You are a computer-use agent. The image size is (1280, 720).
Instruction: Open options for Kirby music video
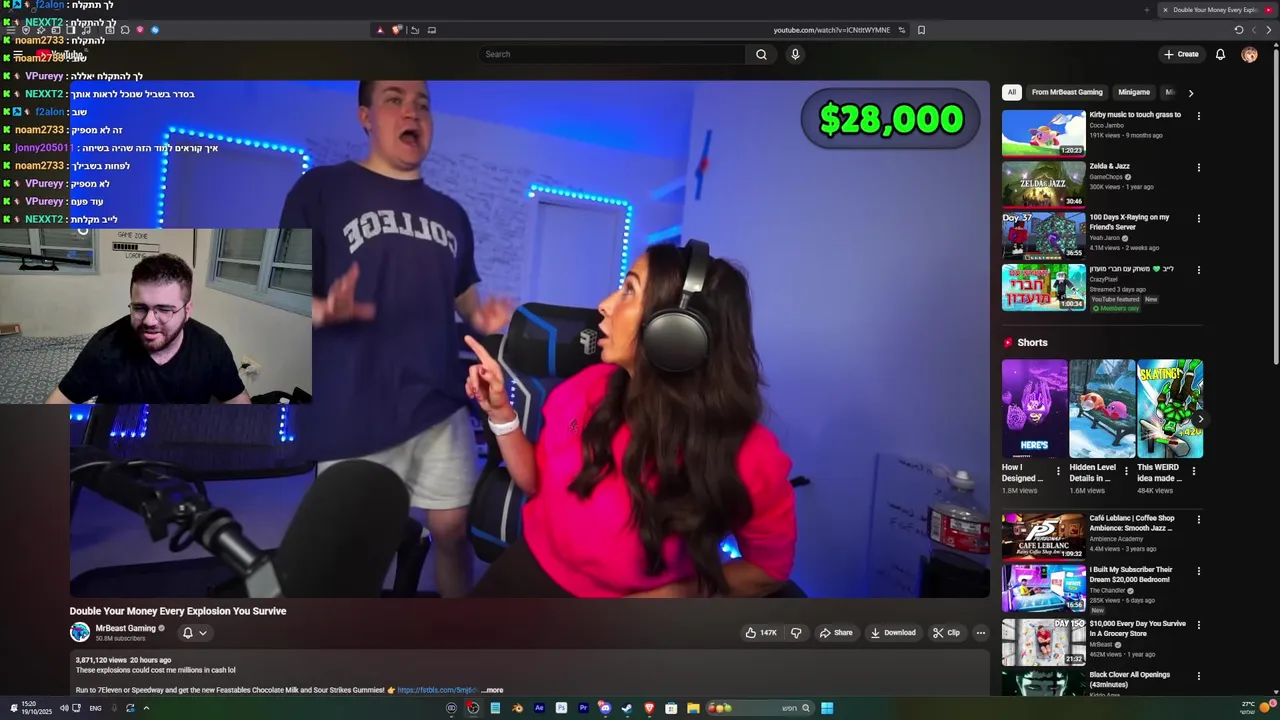point(1198,116)
